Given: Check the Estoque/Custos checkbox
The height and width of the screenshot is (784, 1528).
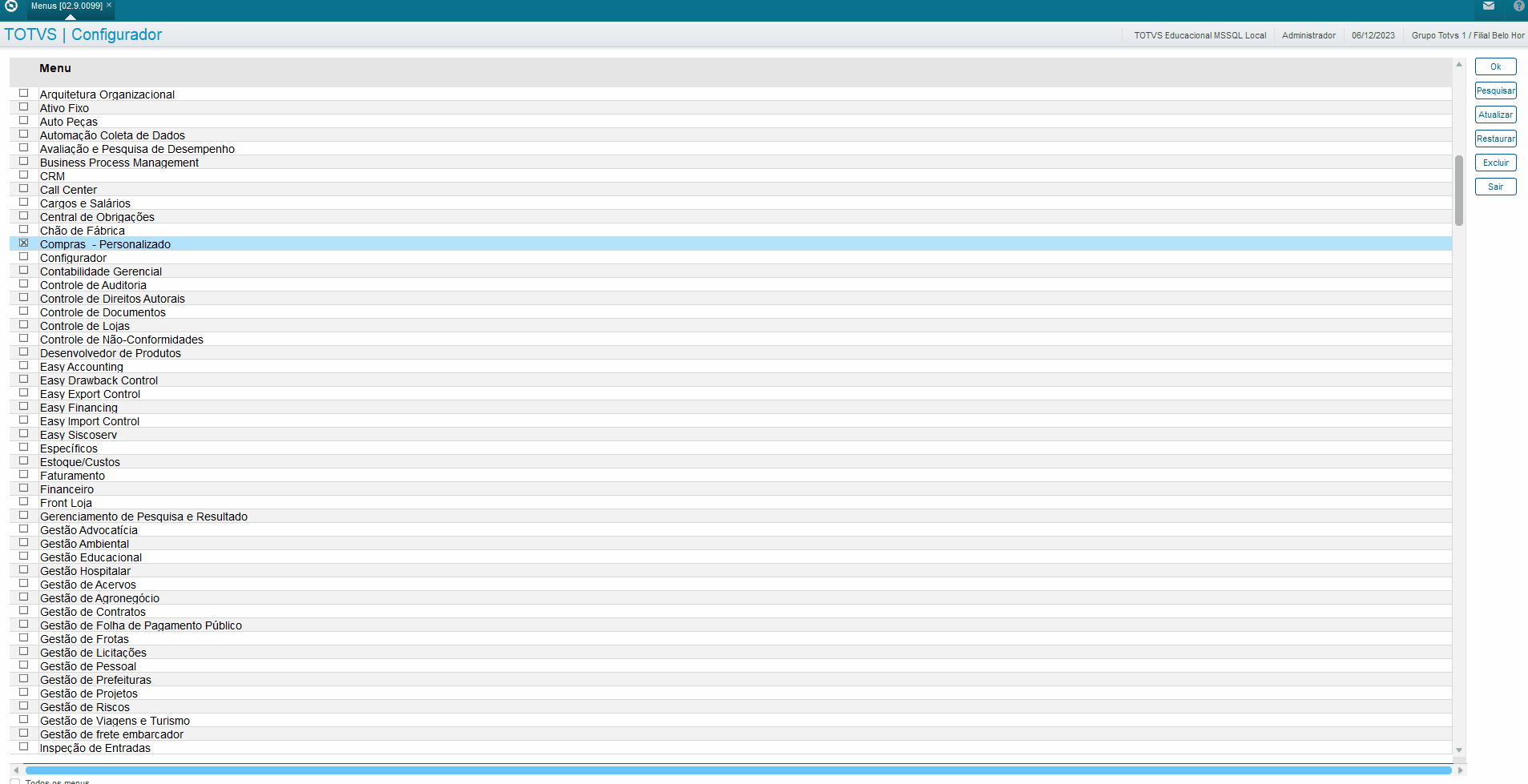Looking at the screenshot, I should click(24, 460).
